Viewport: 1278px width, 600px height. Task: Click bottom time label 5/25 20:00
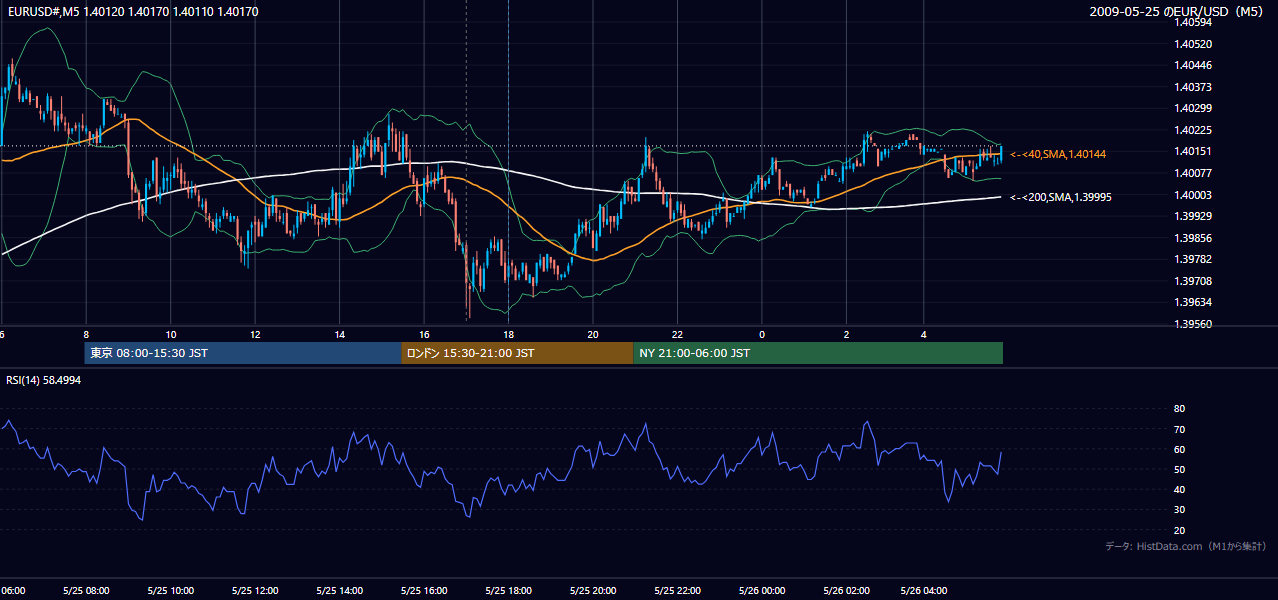(x=592, y=590)
